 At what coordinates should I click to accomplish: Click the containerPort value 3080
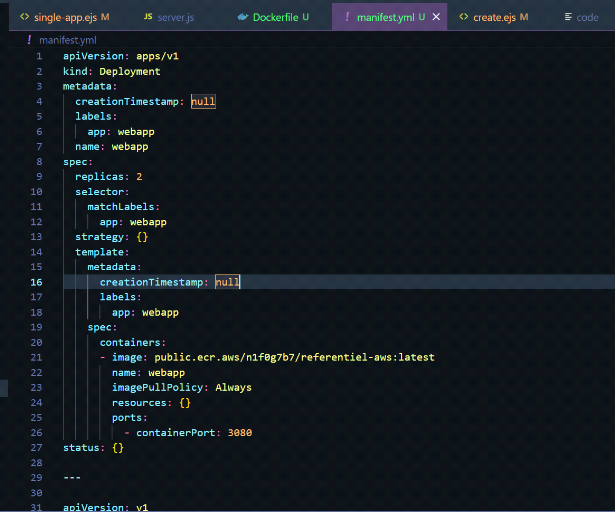tap(239, 432)
